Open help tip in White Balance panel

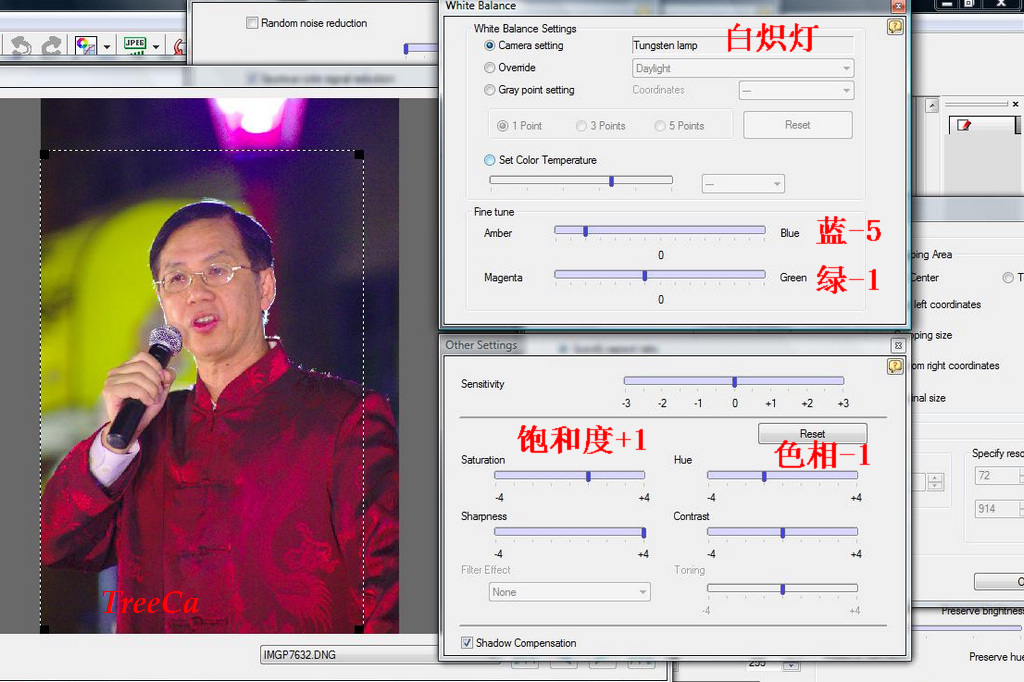tap(895, 28)
